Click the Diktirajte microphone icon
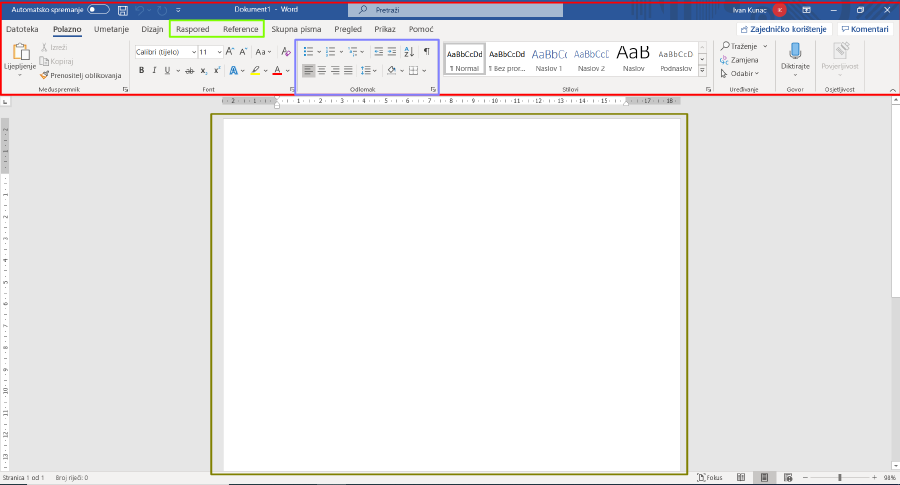 click(795, 54)
